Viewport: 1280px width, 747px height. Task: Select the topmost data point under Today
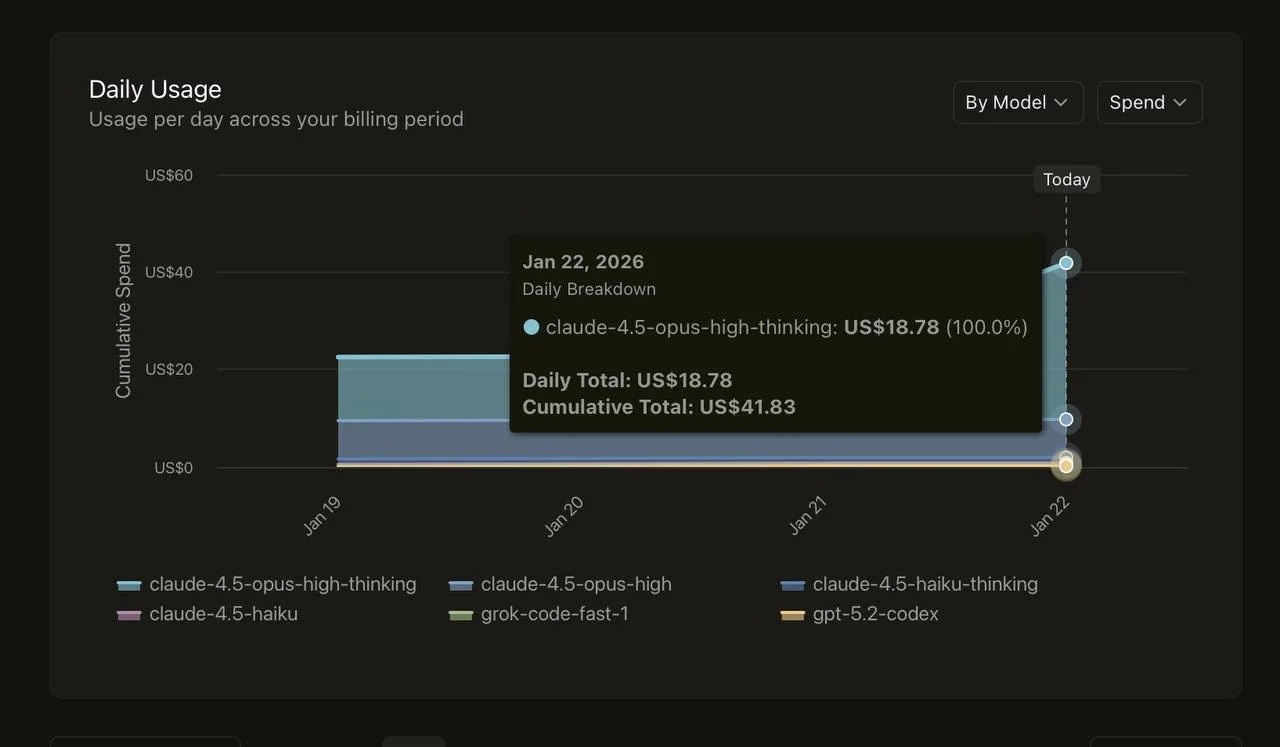(1066, 263)
